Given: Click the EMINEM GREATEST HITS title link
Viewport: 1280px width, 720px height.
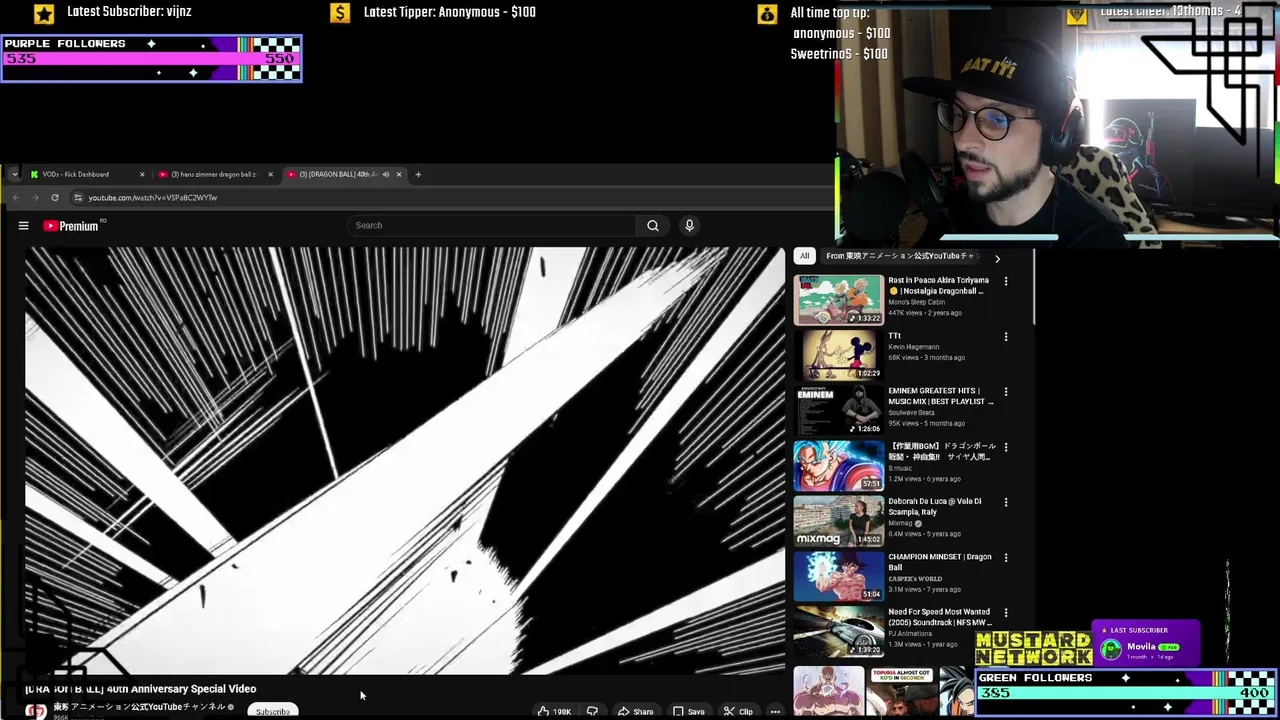Looking at the screenshot, I should 941,396.
